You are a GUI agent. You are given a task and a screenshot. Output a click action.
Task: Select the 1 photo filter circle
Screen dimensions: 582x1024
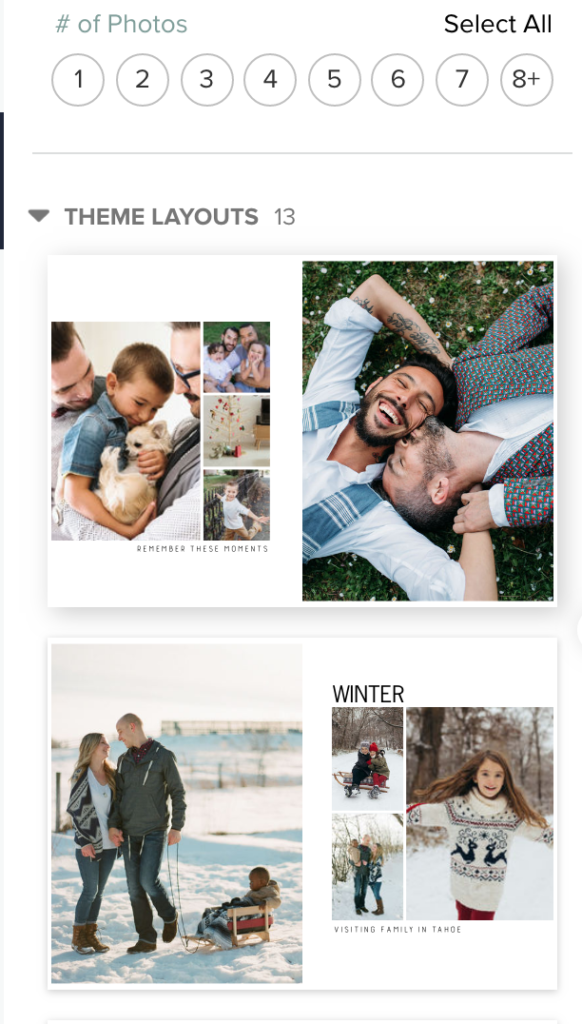point(78,80)
